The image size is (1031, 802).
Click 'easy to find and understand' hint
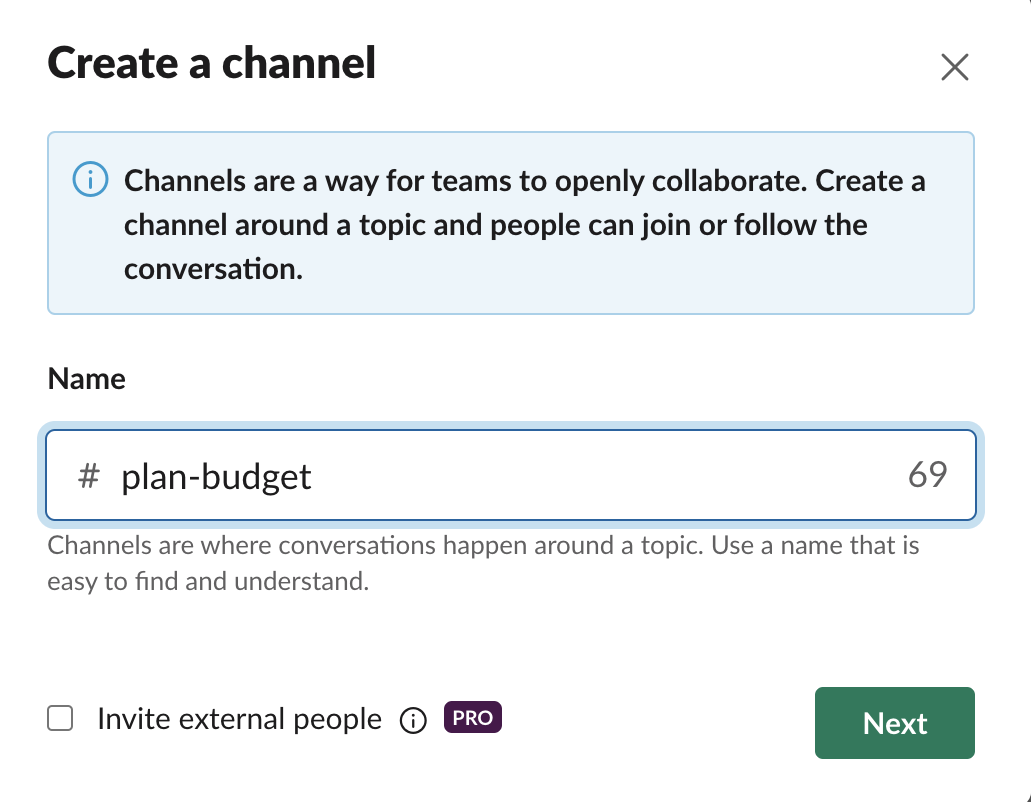[208, 581]
